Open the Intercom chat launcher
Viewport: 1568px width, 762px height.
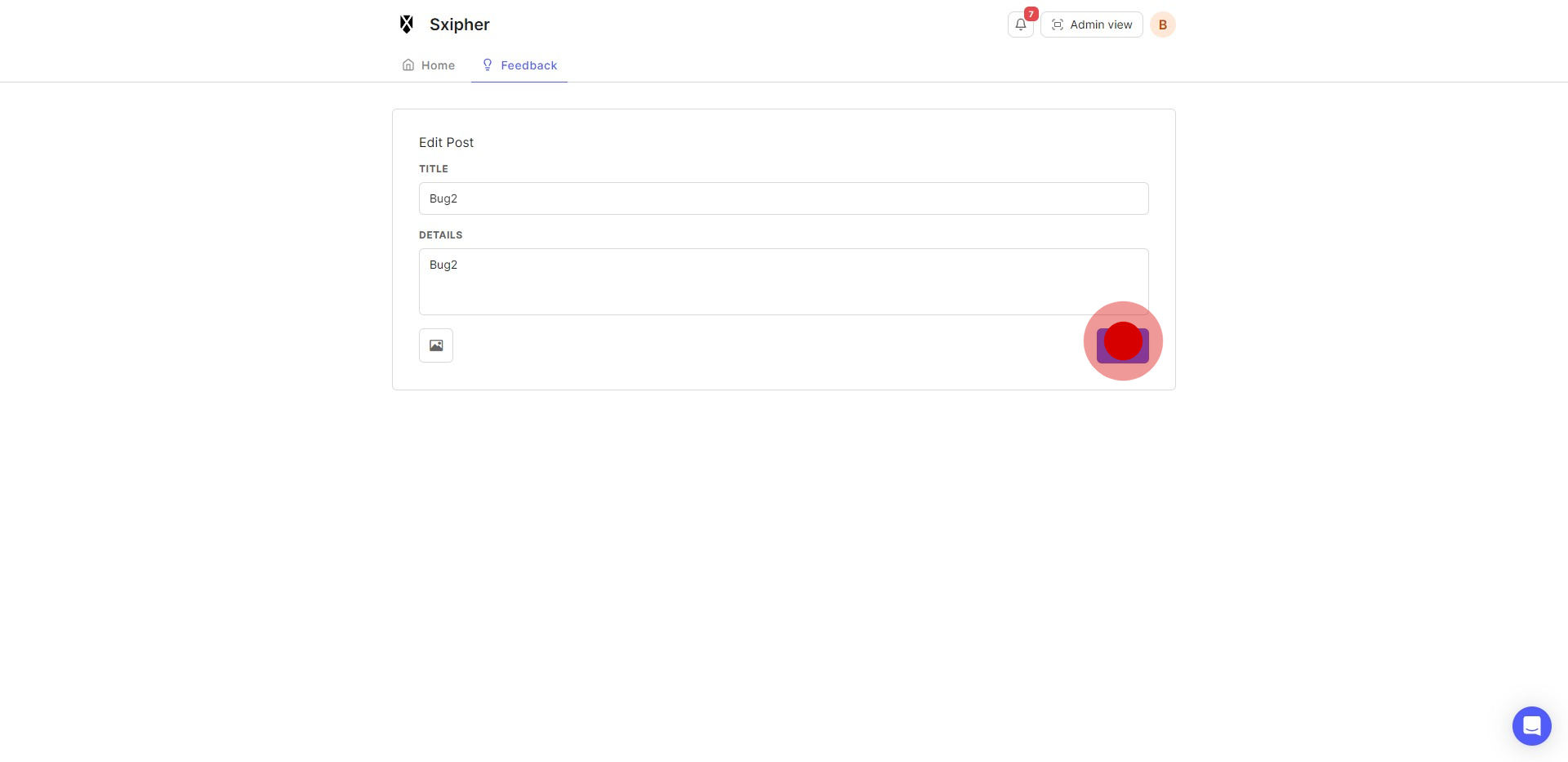tap(1531, 725)
